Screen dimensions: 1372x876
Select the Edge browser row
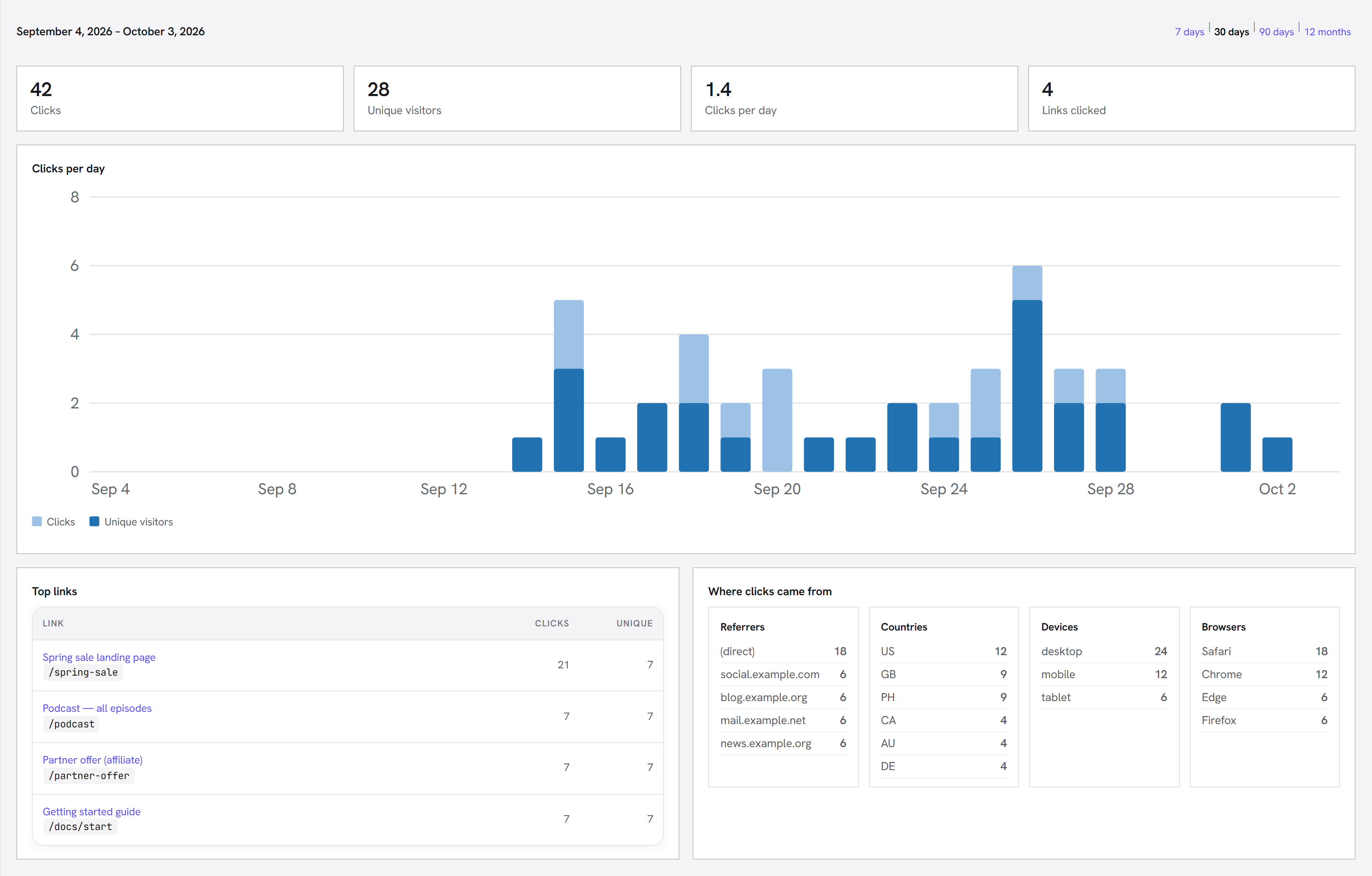point(1265,697)
